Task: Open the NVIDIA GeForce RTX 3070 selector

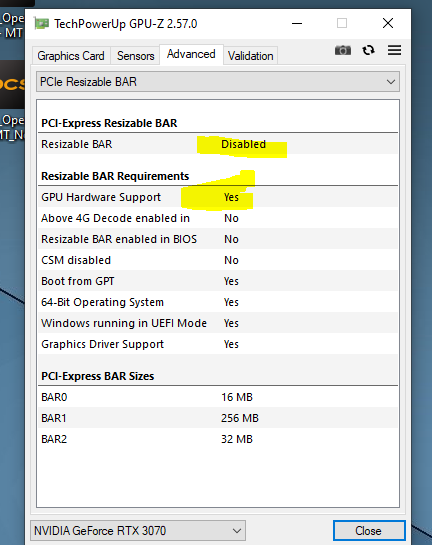Action: point(138,531)
